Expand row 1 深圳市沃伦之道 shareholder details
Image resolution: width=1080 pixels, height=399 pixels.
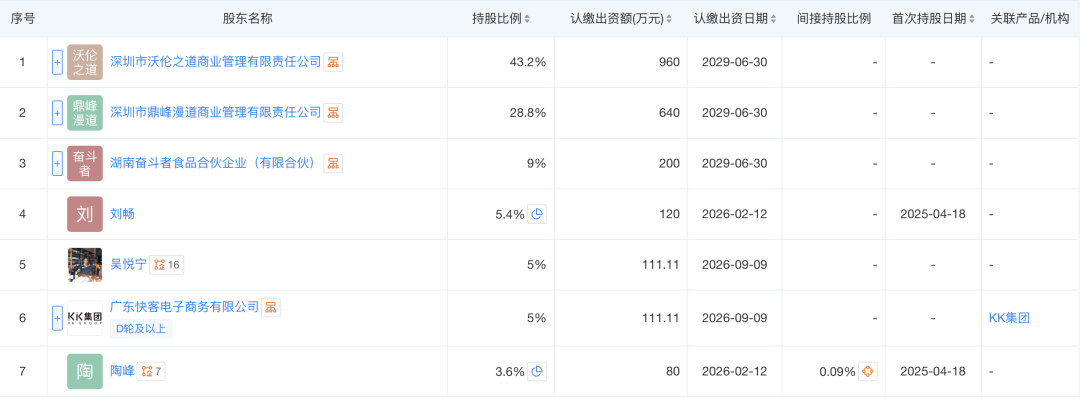[57, 62]
